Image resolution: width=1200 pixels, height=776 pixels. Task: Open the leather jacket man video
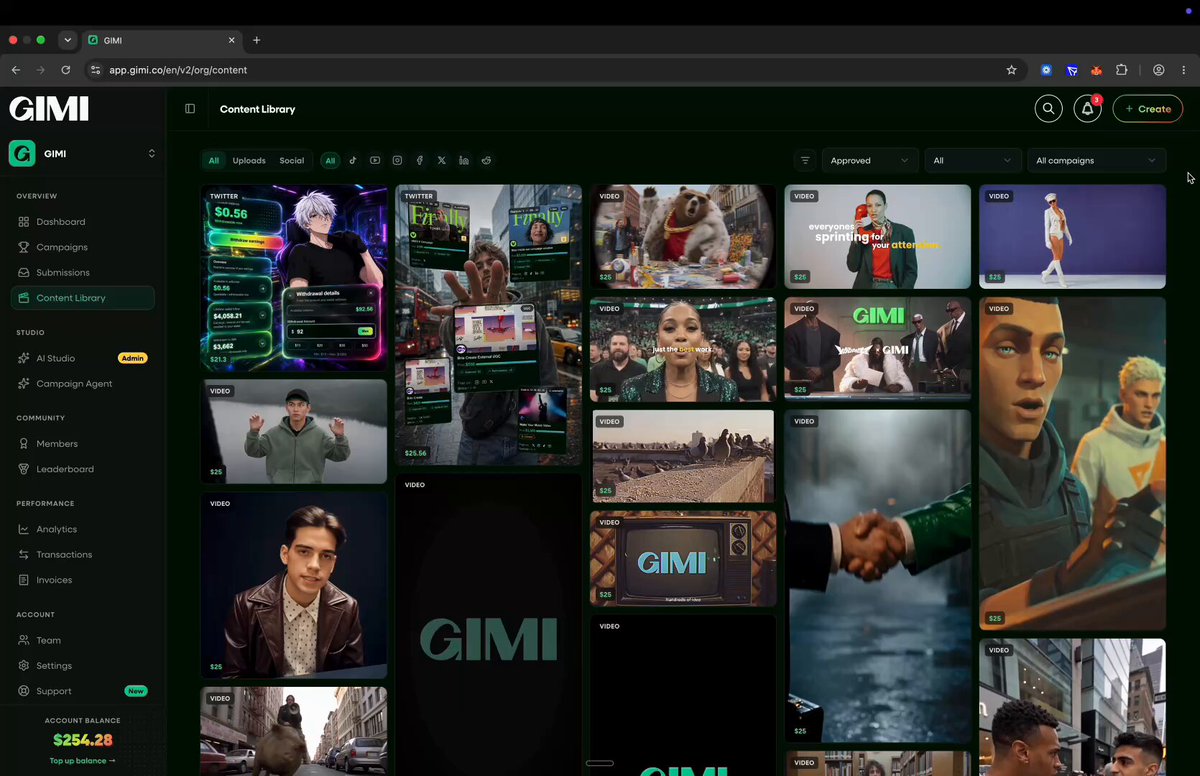click(x=294, y=585)
